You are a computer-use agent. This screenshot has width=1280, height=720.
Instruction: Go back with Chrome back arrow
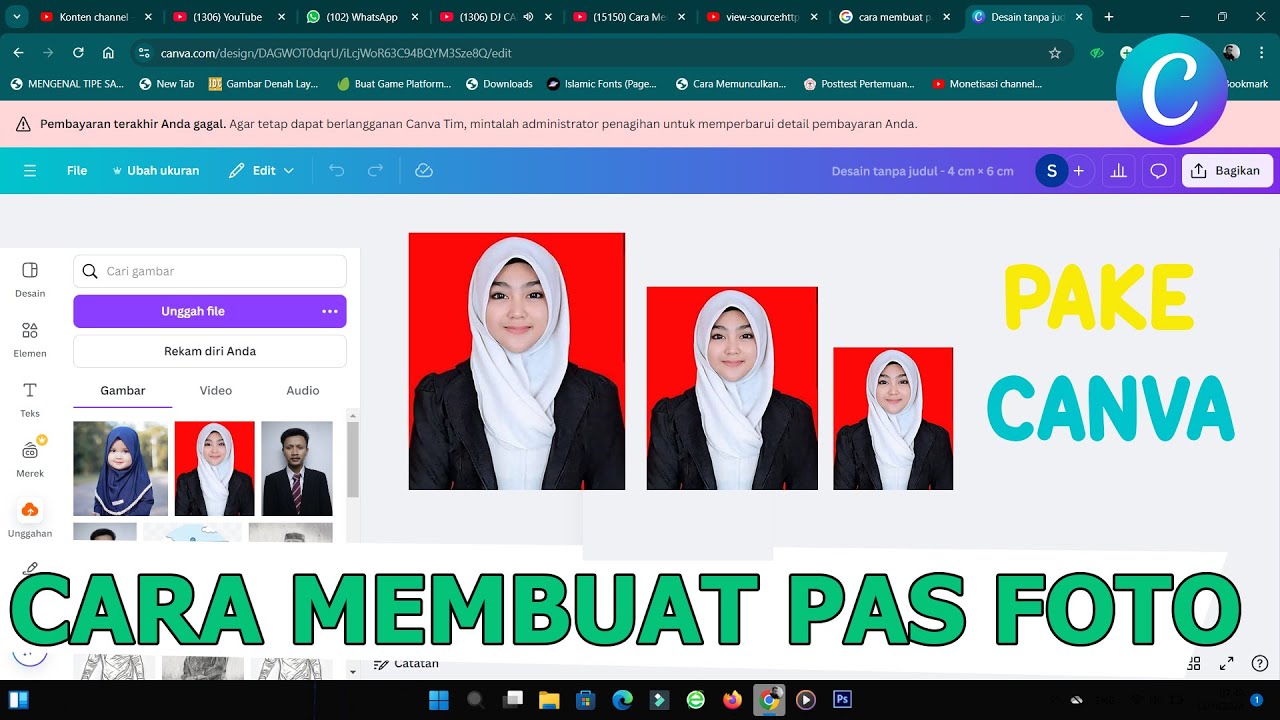[19, 53]
